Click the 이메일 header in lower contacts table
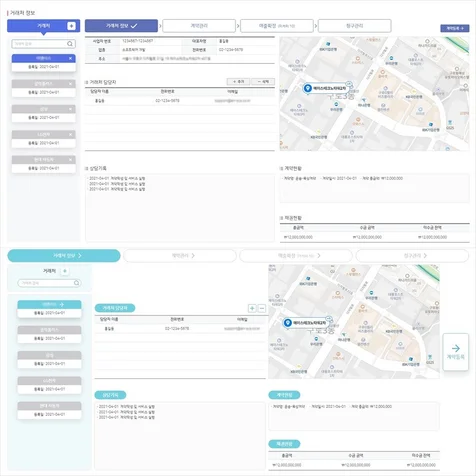The image size is (476, 476). click(242, 319)
